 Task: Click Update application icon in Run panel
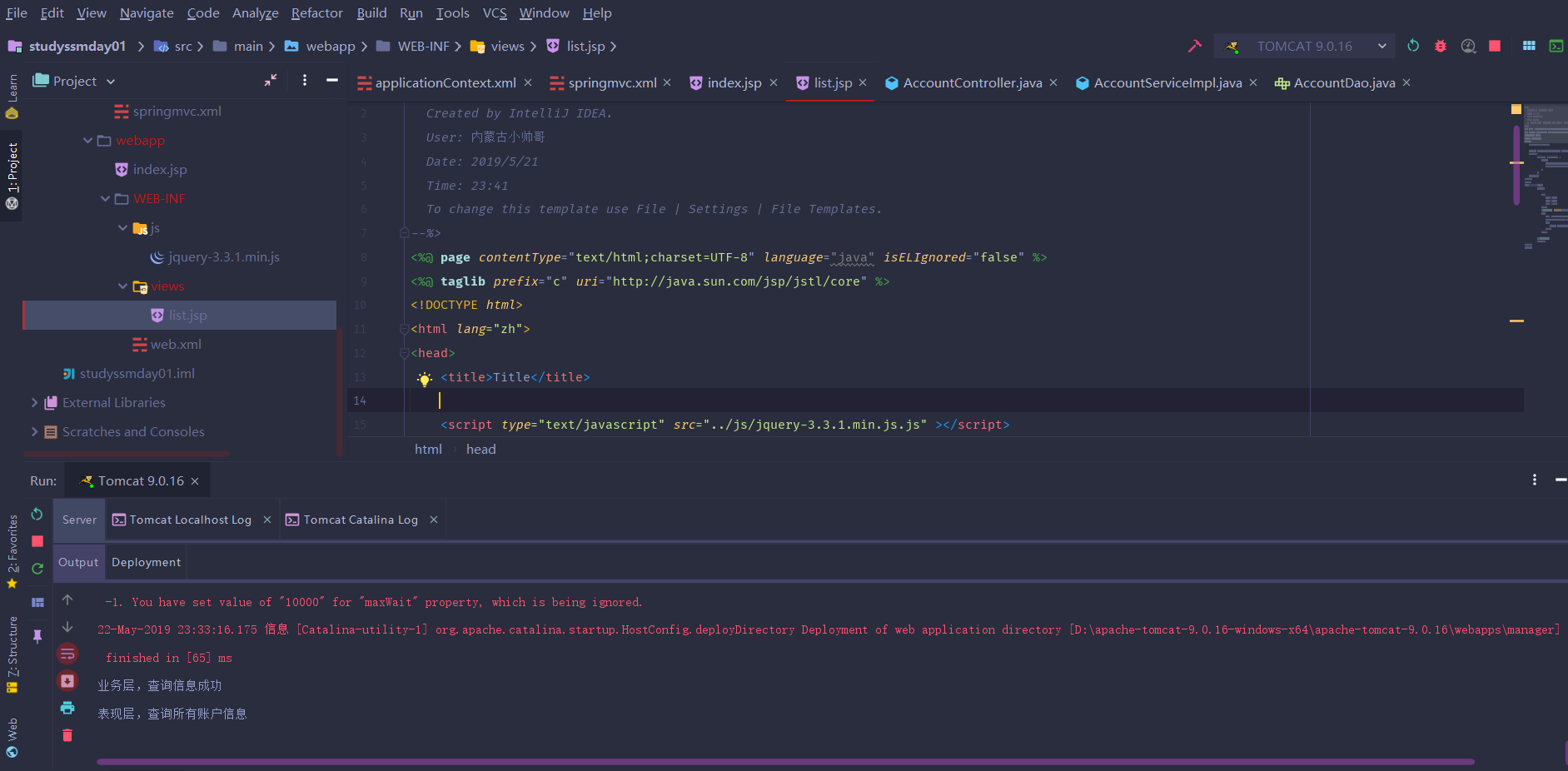coord(37,569)
